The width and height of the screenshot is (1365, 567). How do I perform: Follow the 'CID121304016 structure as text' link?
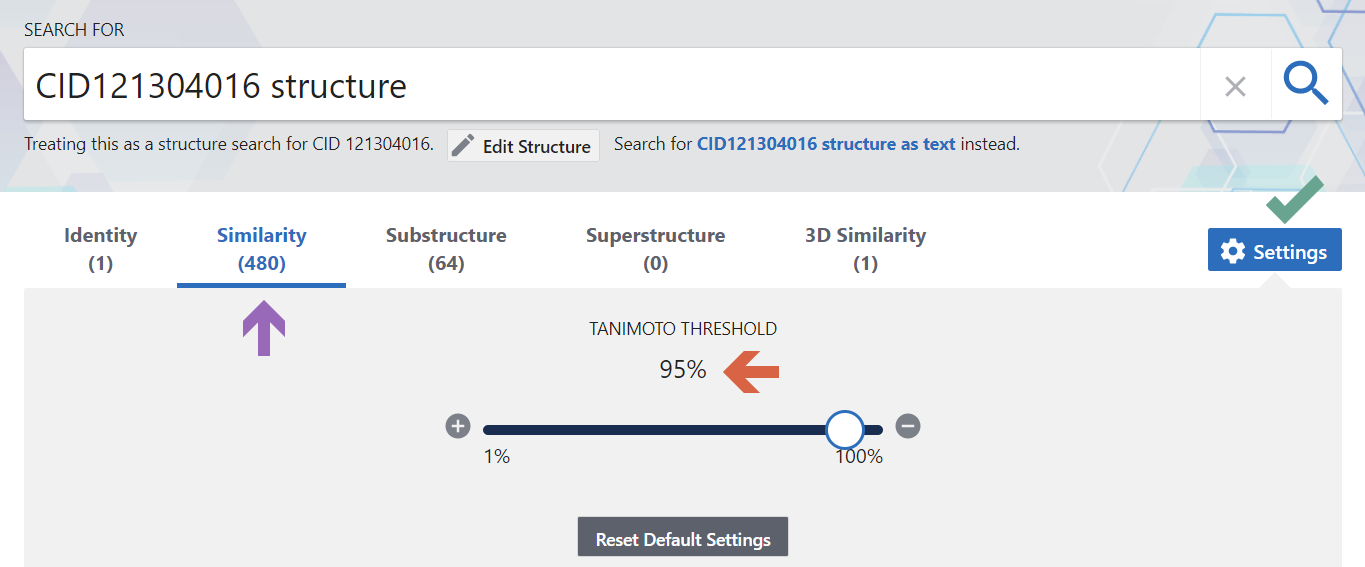826,144
